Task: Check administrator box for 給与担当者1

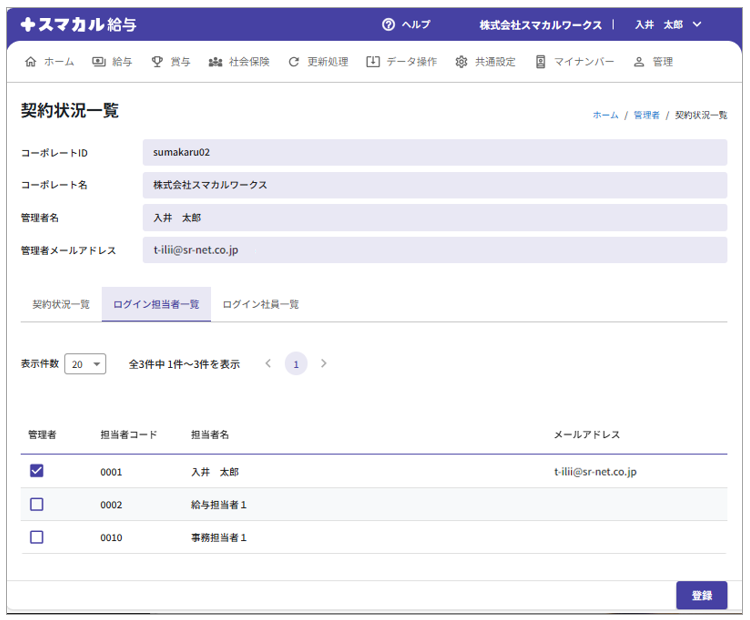Action: pyautogui.click(x=37, y=504)
